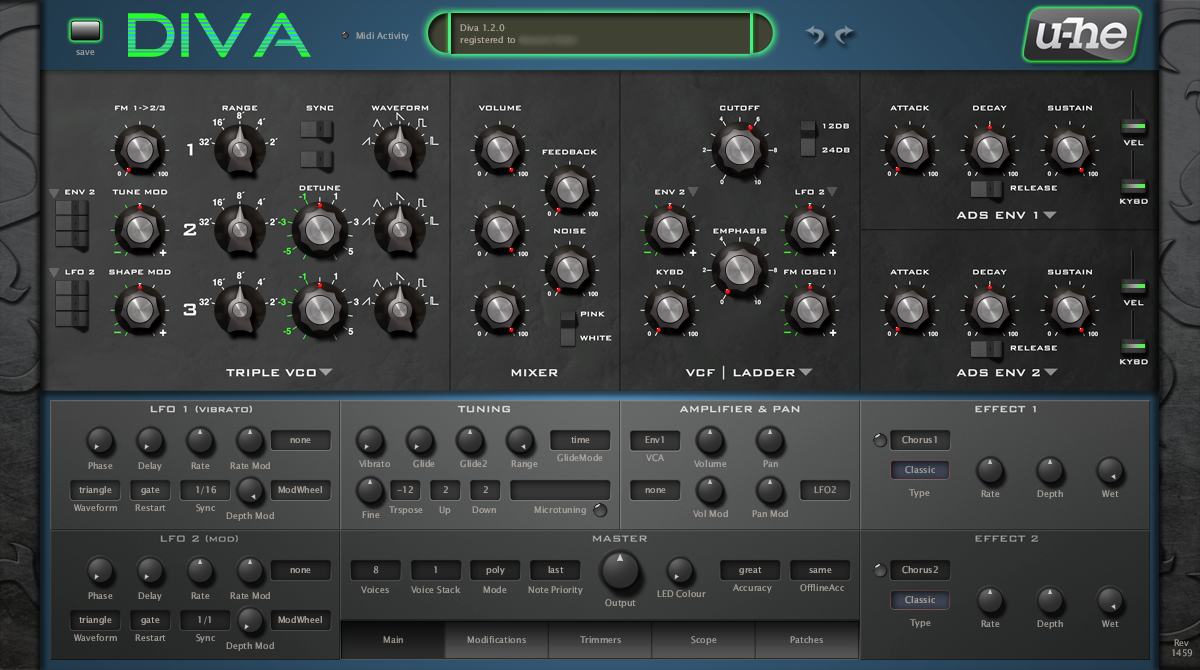This screenshot has height=670, width=1200.
Task: Click the undo arrow icon
Action: click(x=817, y=36)
